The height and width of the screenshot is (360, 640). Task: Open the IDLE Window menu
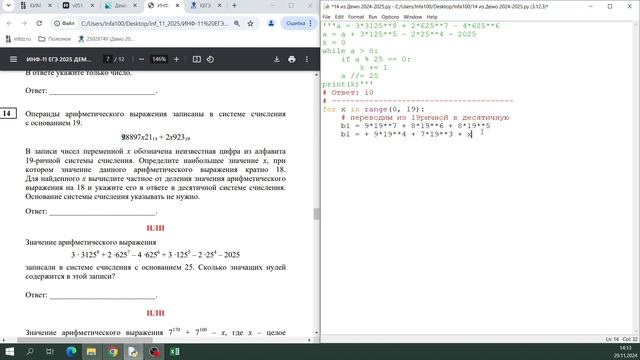click(413, 17)
